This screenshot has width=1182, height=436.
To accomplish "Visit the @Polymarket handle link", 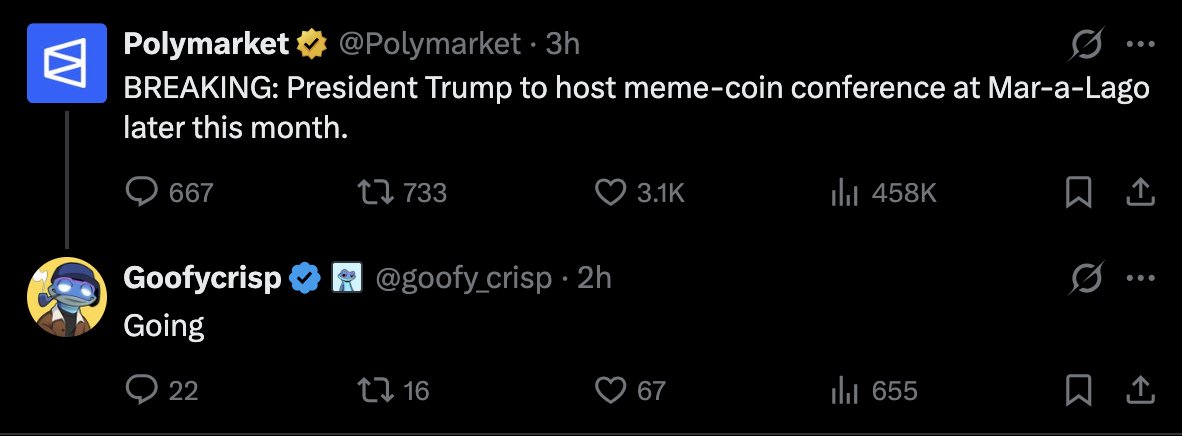I will [x=431, y=44].
